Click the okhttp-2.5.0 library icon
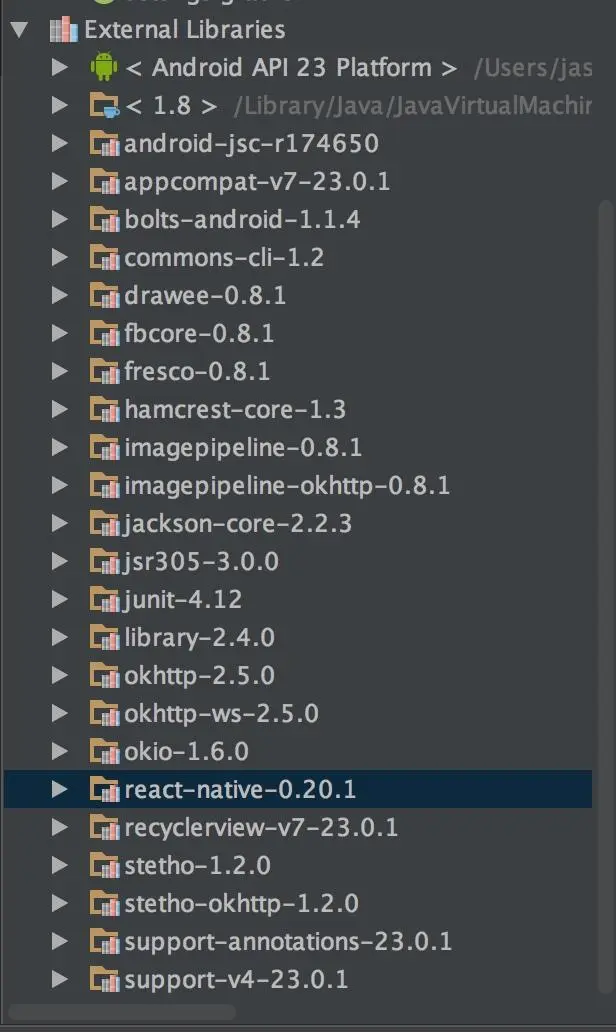Viewport: 616px width, 1032px height. click(x=104, y=675)
